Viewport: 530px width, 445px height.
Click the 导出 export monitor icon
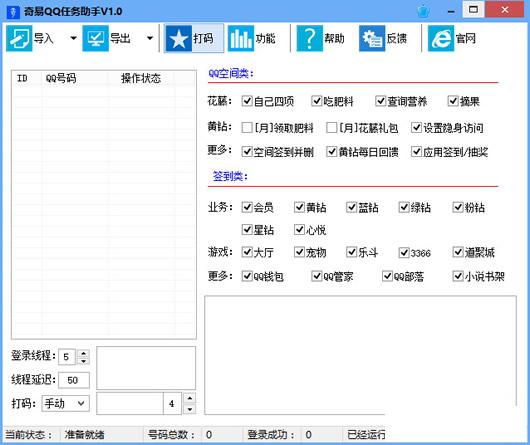pyautogui.click(x=96, y=38)
